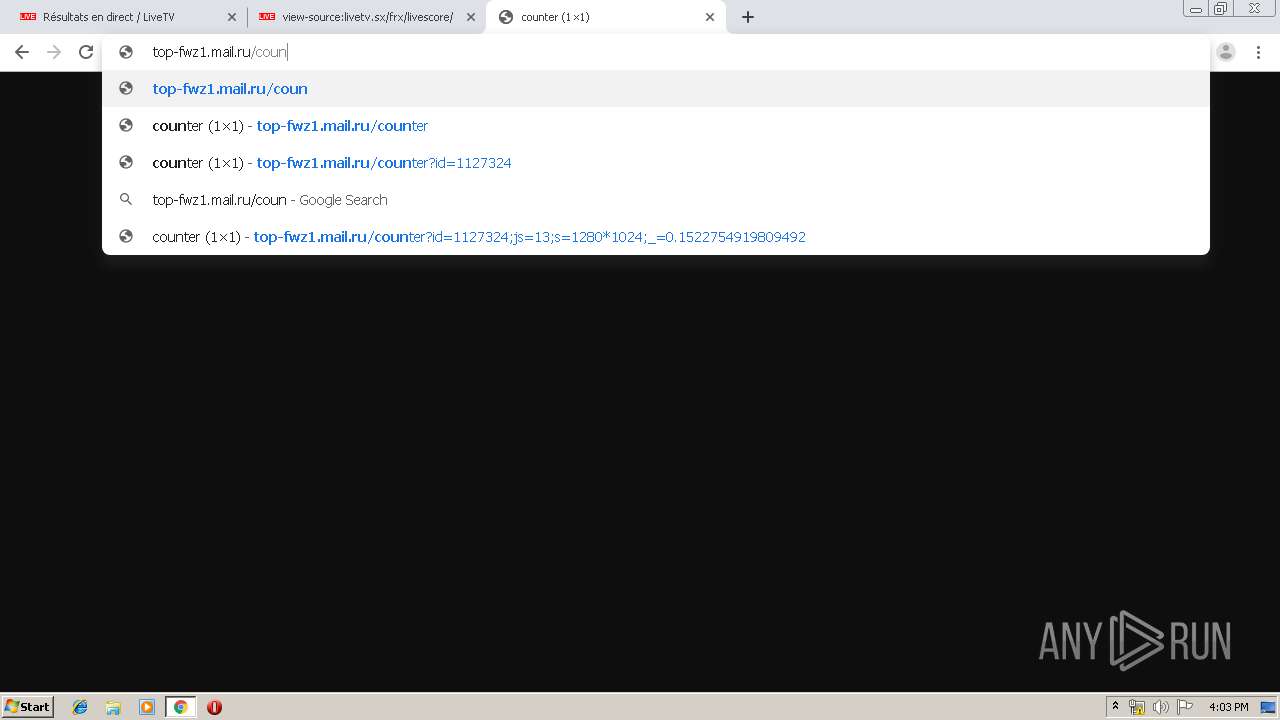
Task: Choose suggestion counter?id=1127324
Action: click(656, 163)
